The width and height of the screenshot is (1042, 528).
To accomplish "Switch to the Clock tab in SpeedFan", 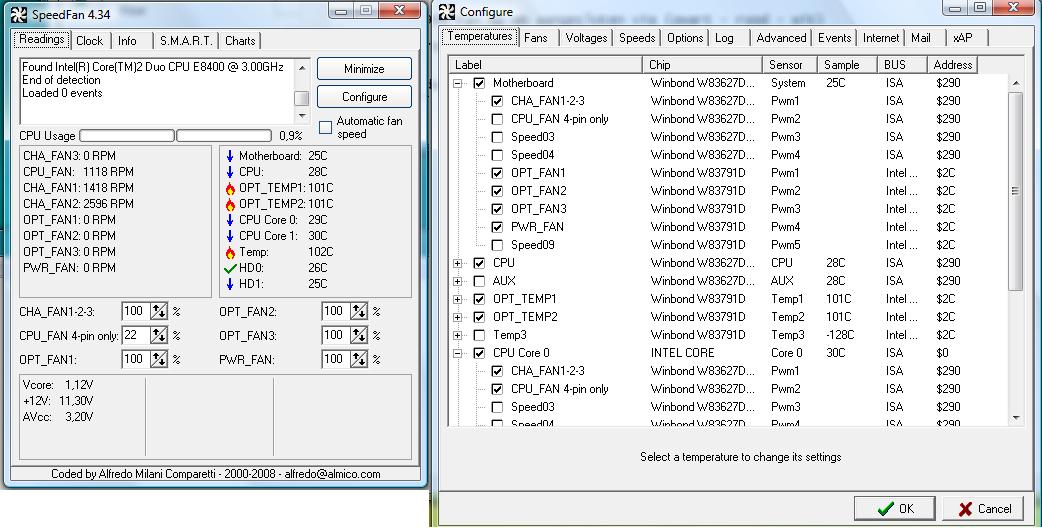I will 90,41.
